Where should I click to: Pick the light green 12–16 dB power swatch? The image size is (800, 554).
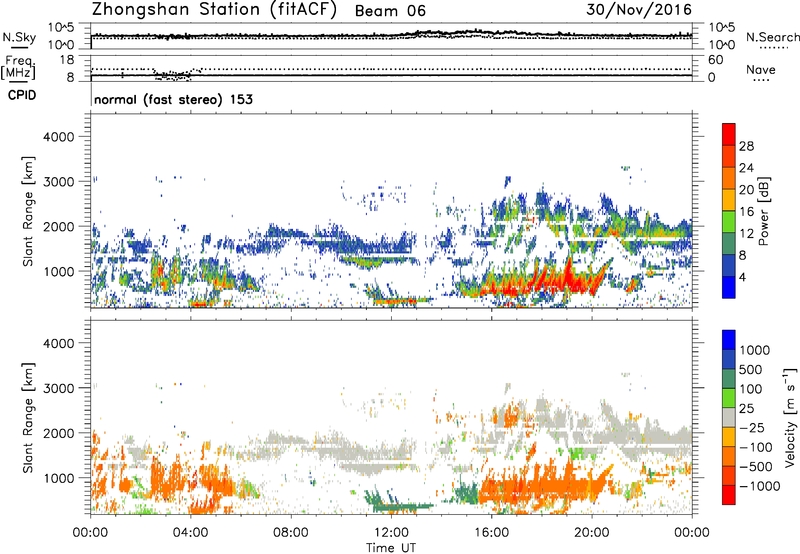[x=729, y=222]
